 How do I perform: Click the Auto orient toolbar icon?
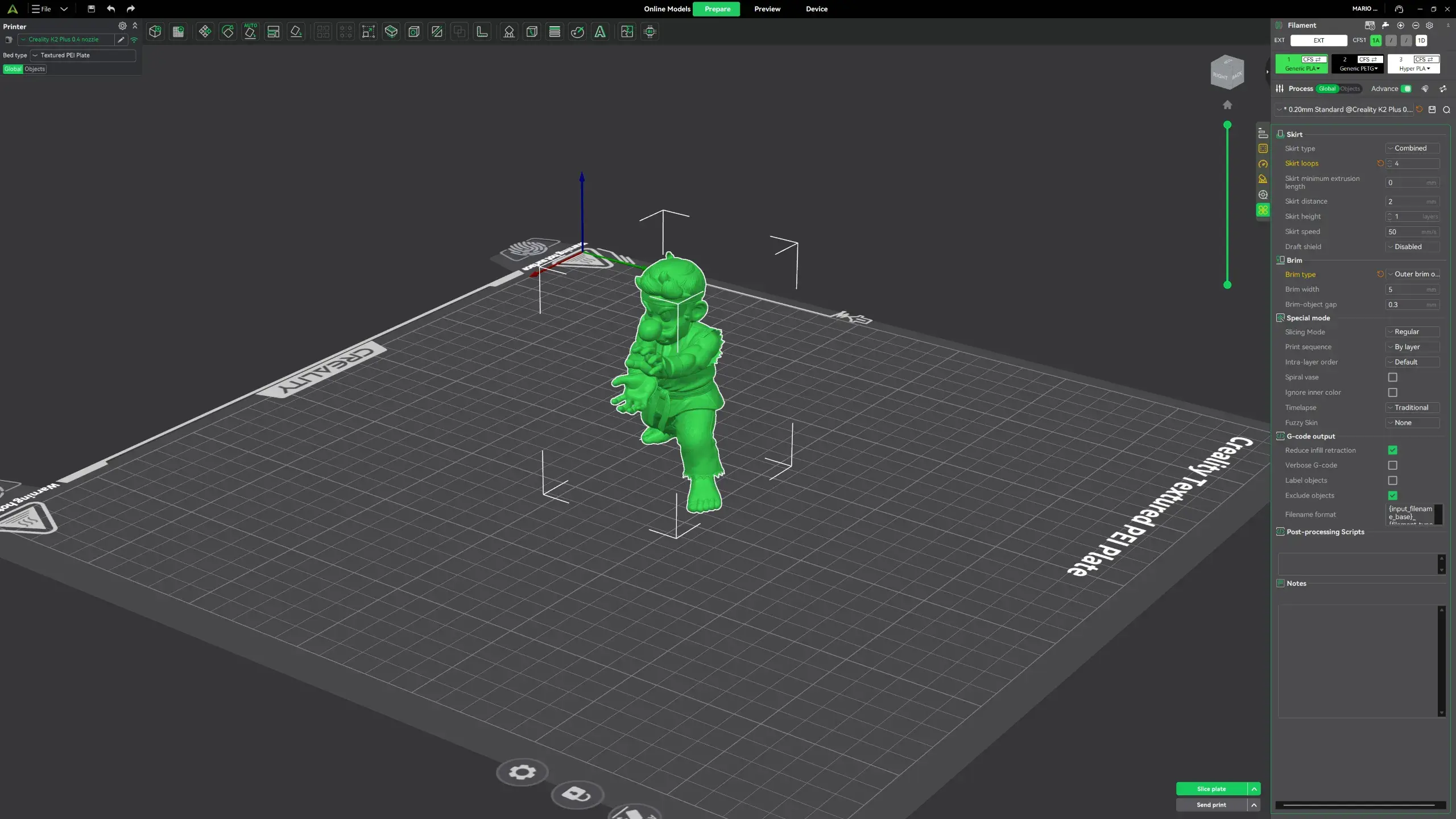(x=250, y=32)
